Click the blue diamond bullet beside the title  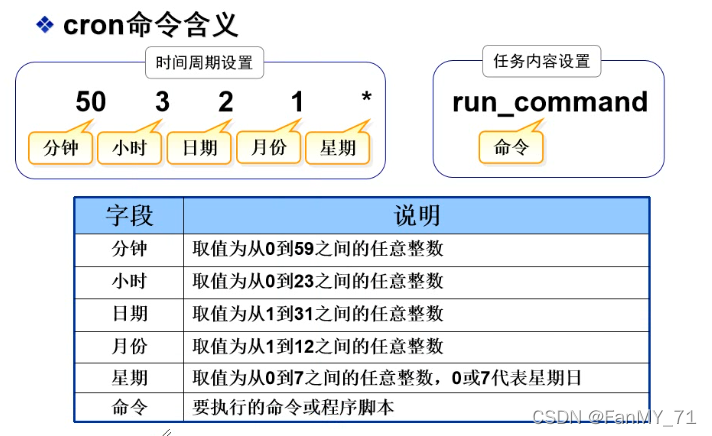(44, 25)
